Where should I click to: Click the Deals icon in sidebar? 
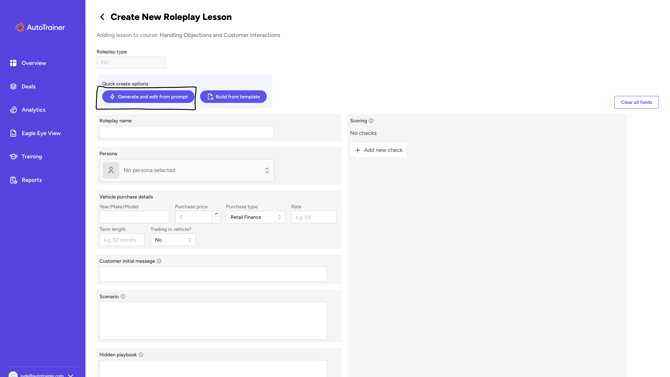tap(13, 86)
